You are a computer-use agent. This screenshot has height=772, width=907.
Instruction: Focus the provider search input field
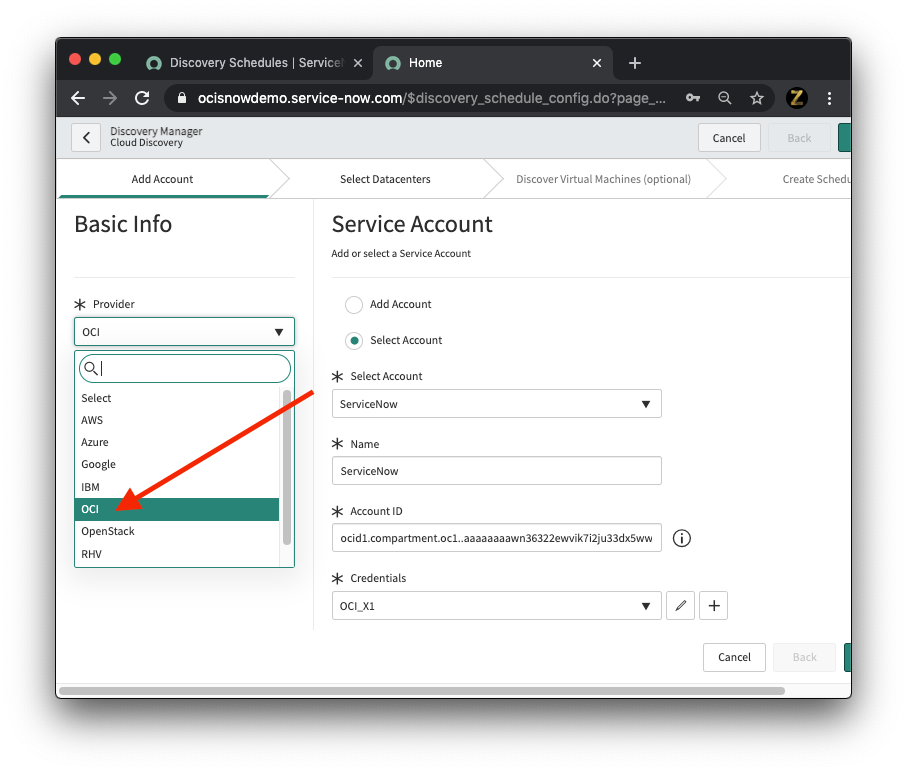[185, 368]
